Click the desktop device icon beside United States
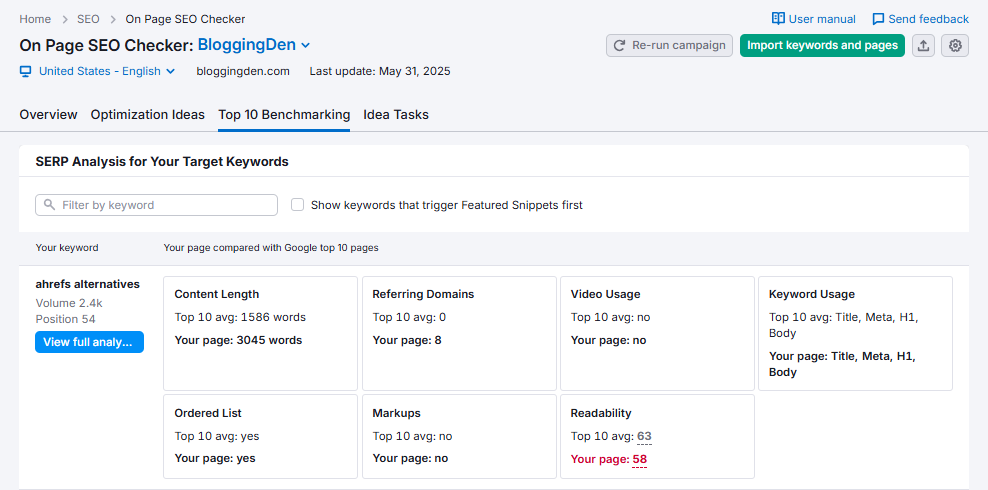Viewport: 988px width, 490px height. click(26, 71)
